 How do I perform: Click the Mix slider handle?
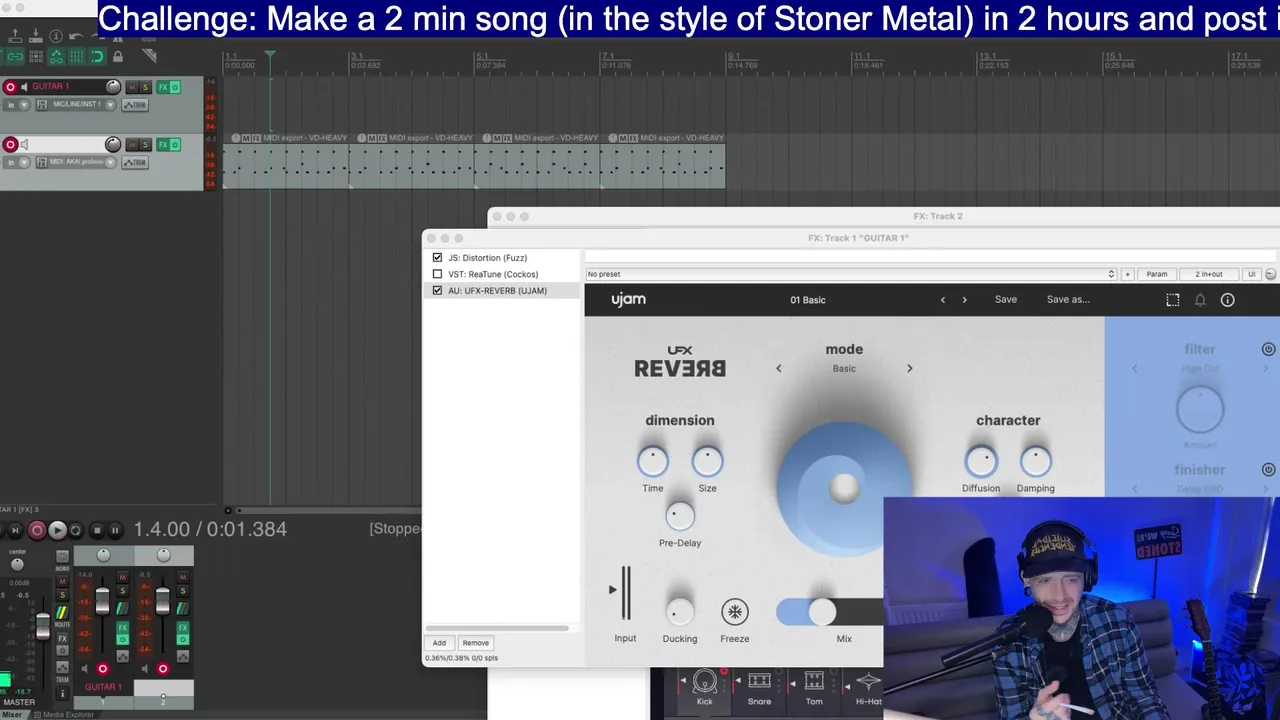[x=822, y=612]
